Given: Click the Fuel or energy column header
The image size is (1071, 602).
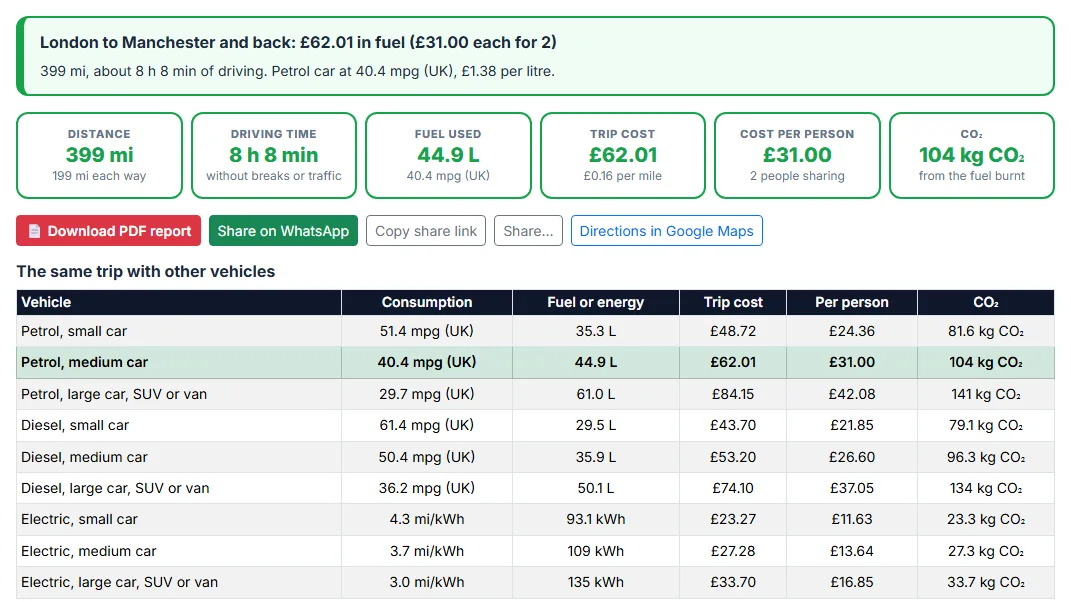Looking at the screenshot, I should coord(596,303).
